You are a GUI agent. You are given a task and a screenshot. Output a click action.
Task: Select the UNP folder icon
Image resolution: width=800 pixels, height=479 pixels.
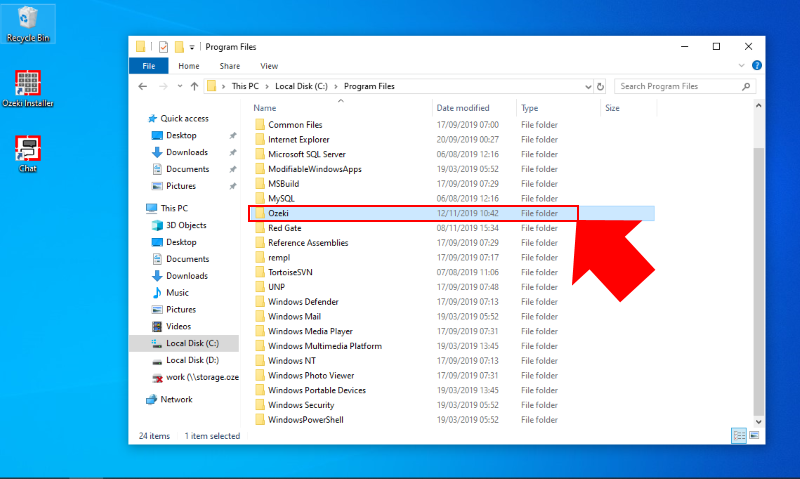click(x=260, y=287)
